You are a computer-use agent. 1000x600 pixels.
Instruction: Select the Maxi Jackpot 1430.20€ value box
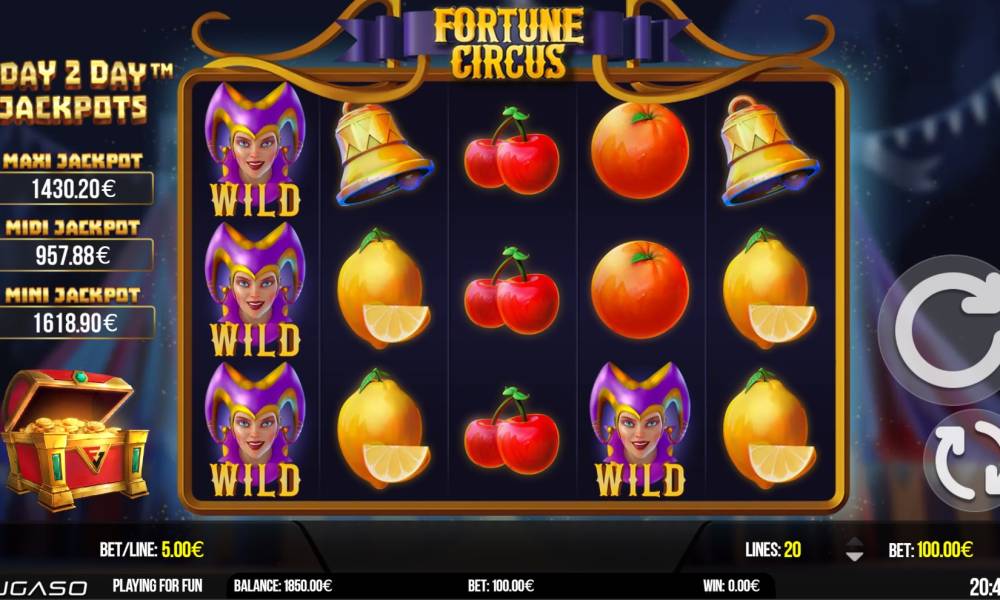click(75, 188)
